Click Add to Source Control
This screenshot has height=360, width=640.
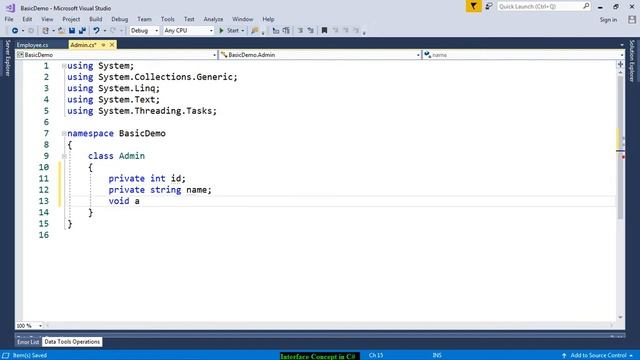tap(598, 356)
